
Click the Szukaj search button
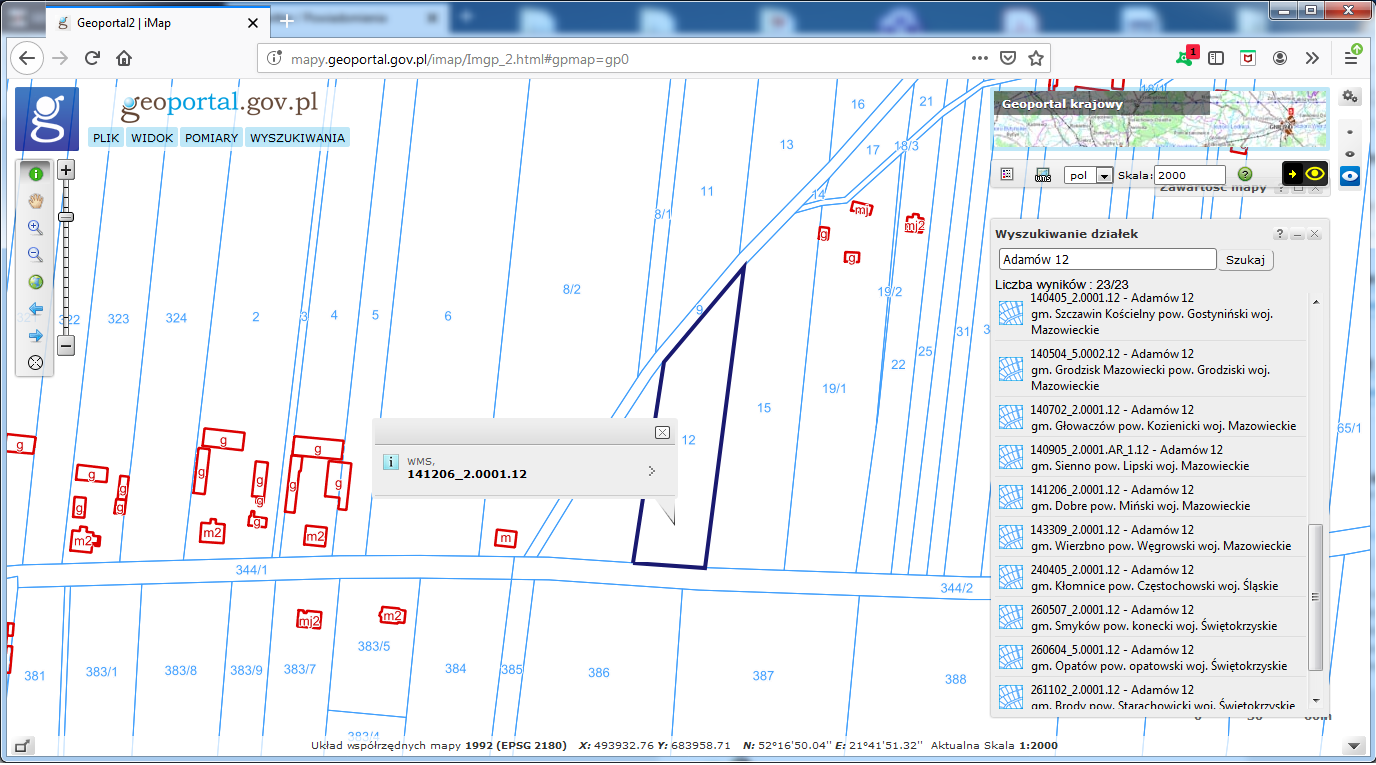click(1245, 260)
